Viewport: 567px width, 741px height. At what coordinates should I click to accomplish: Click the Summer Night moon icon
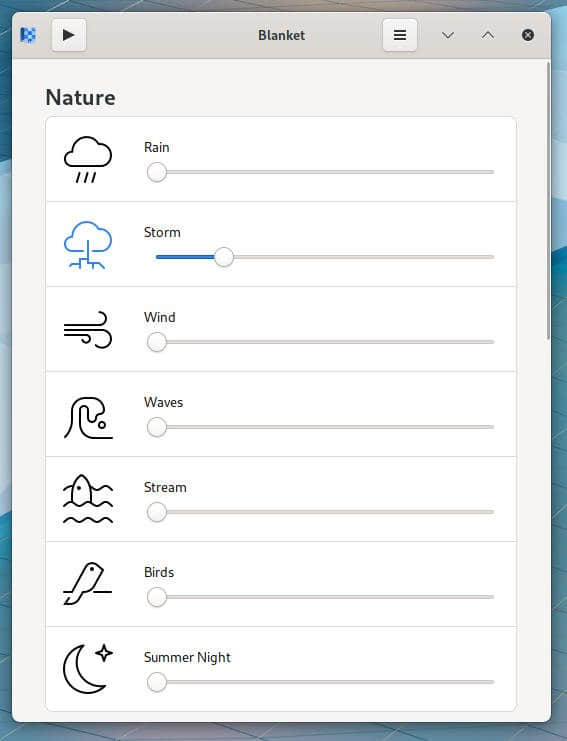88,669
